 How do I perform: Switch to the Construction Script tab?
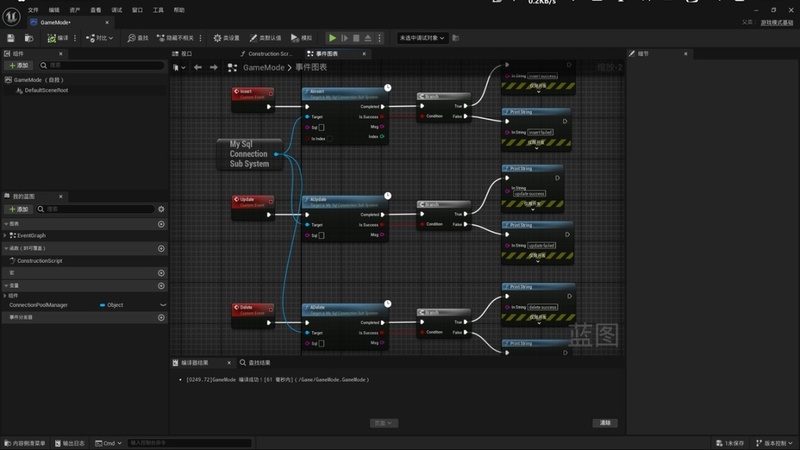[x=266, y=54]
